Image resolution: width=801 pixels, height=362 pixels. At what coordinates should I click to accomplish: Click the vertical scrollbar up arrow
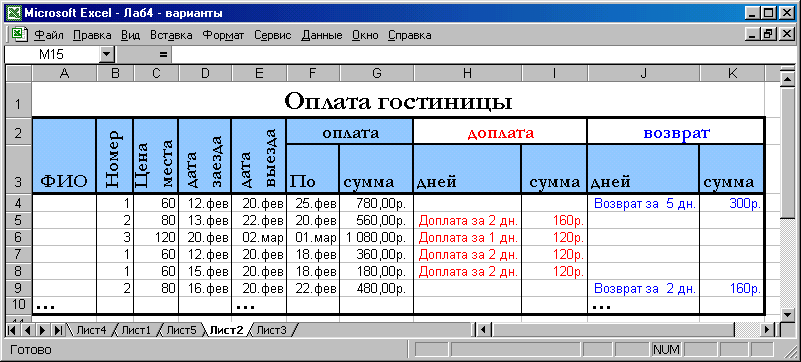pos(788,78)
